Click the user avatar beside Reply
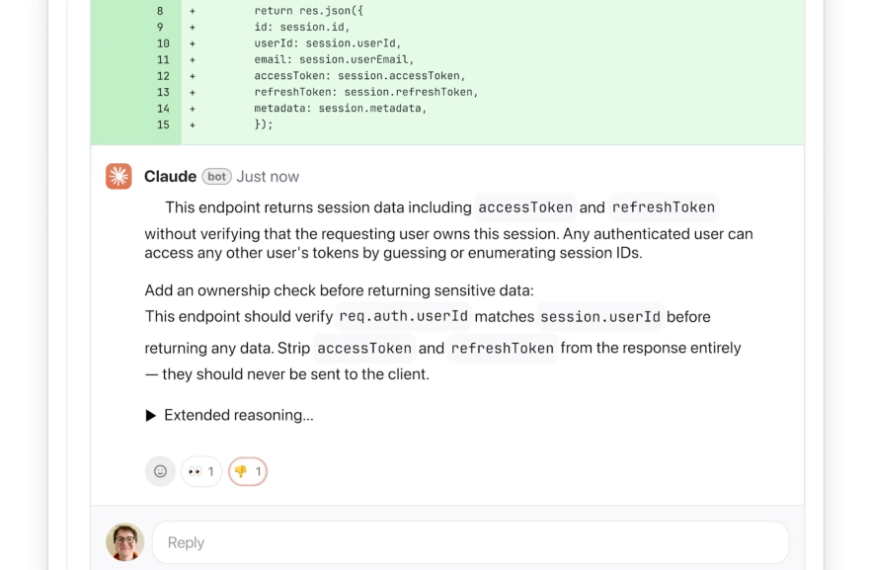The height and width of the screenshot is (570, 870). click(x=125, y=542)
